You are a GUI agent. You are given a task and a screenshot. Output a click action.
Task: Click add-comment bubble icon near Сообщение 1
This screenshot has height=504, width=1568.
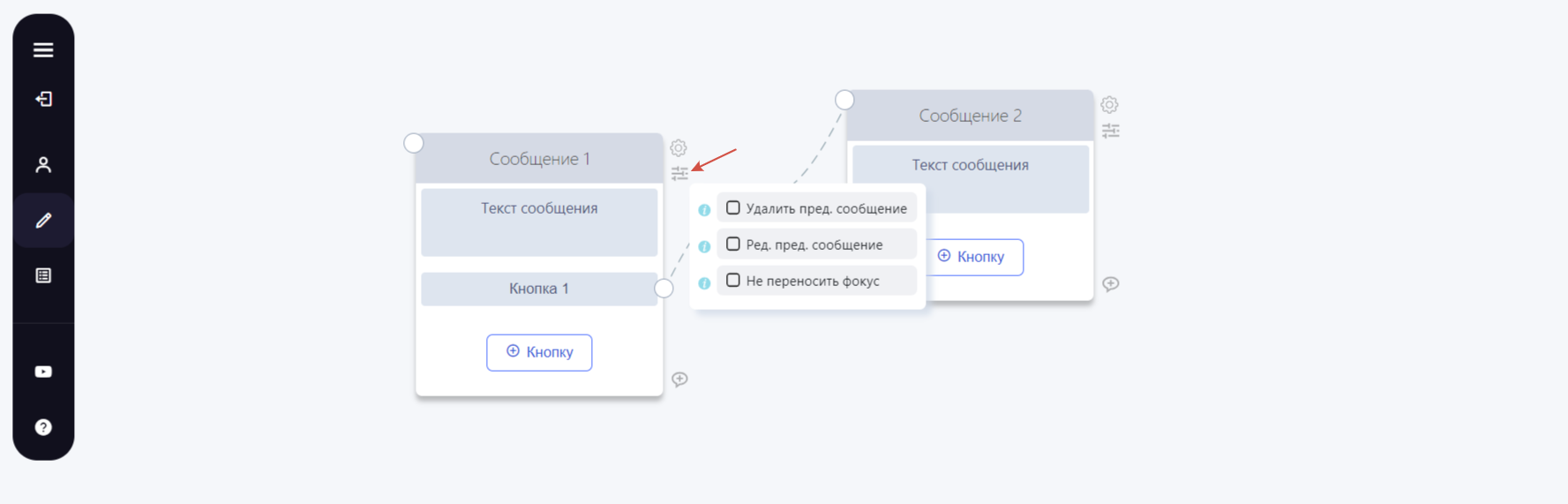[679, 380]
